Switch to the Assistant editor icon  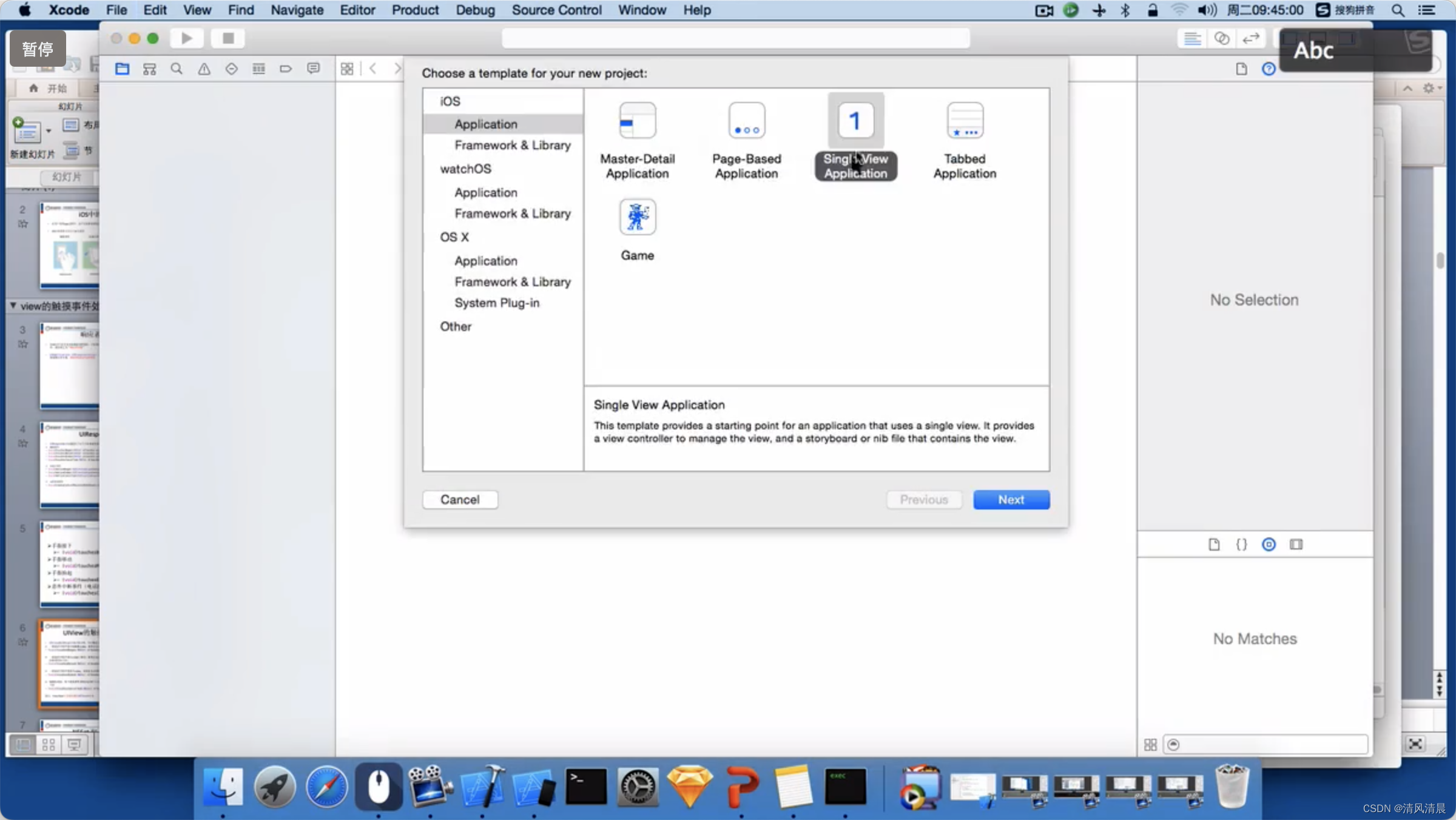pos(1221,38)
